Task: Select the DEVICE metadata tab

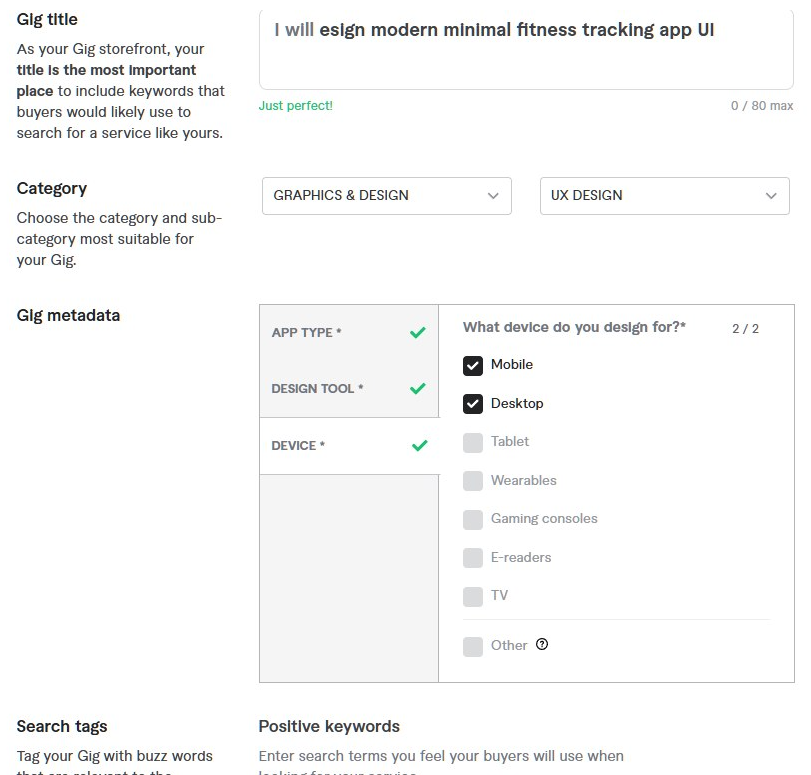Action: point(349,445)
